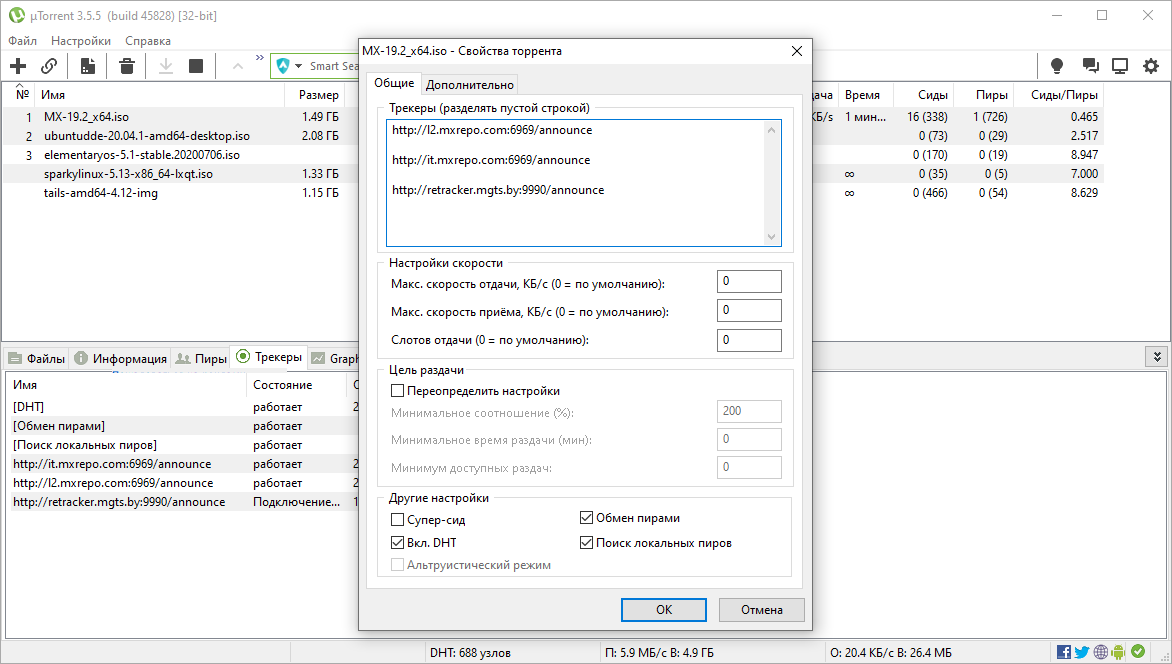Sort by Время column header
This screenshot has width=1172, height=664.
(865, 95)
